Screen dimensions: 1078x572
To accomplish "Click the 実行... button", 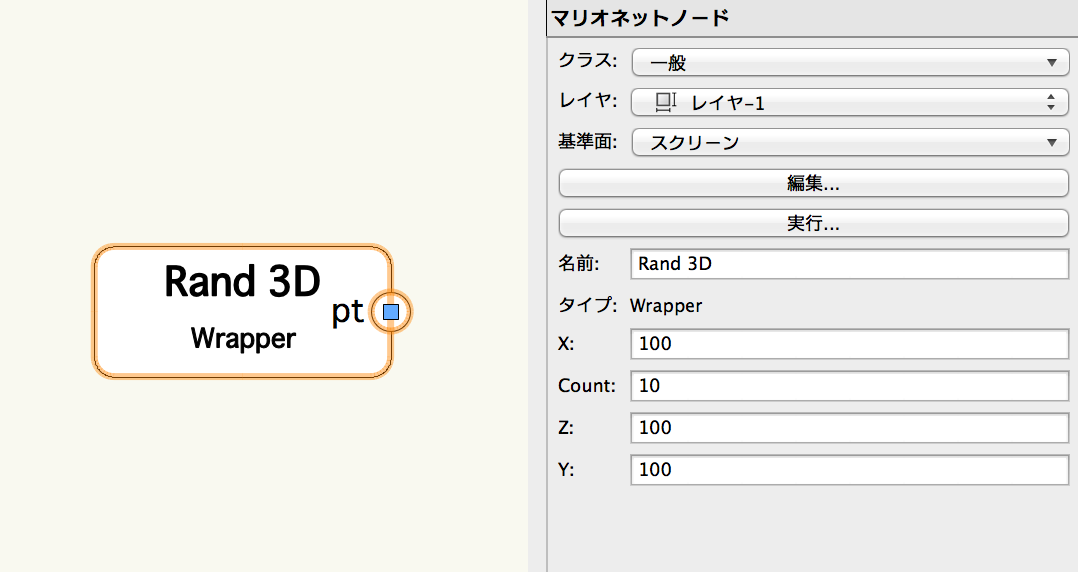I will [813, 223].
